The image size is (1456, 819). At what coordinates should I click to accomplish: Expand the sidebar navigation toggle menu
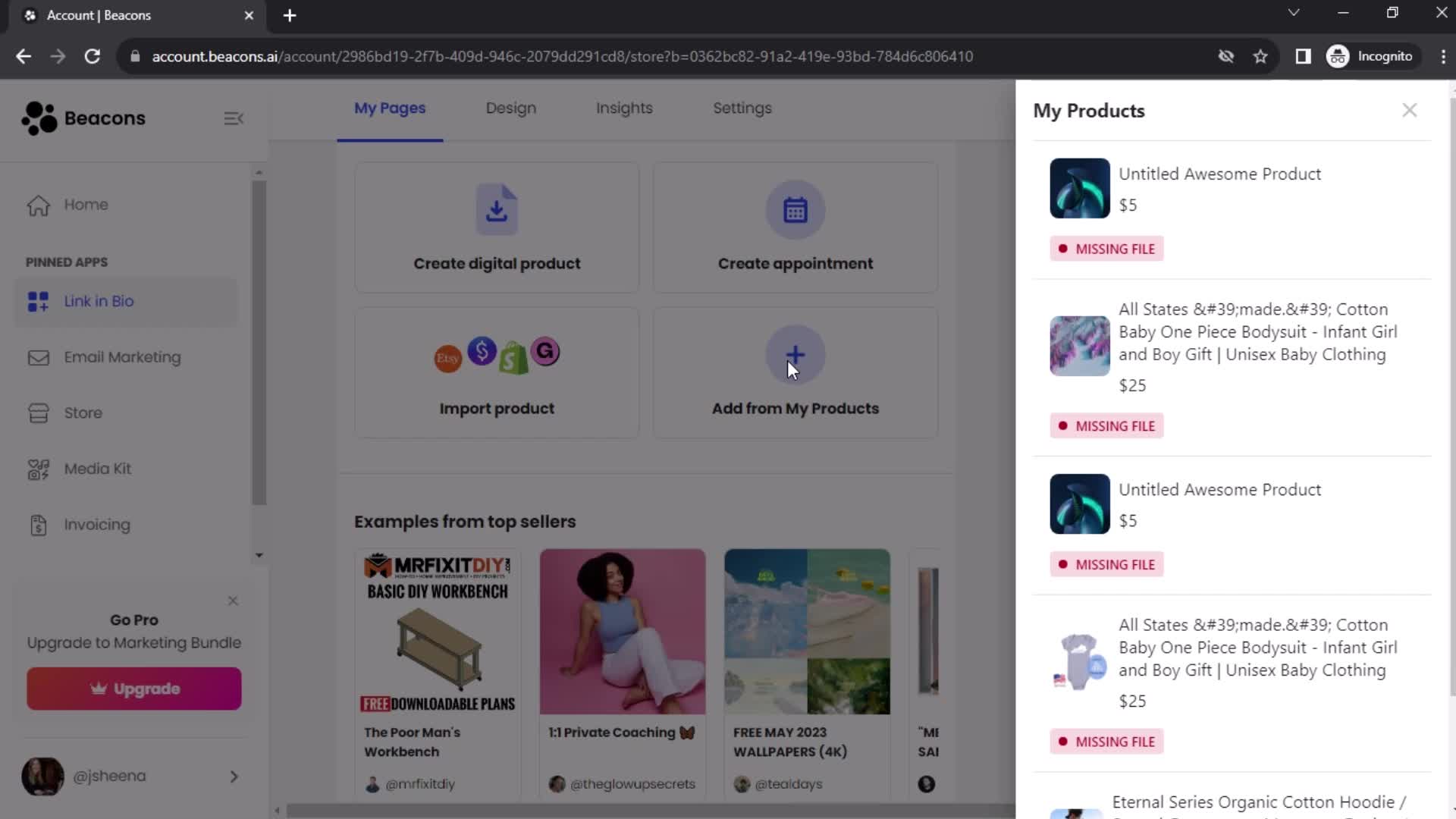pyautogui.click(x=234, y=118)
